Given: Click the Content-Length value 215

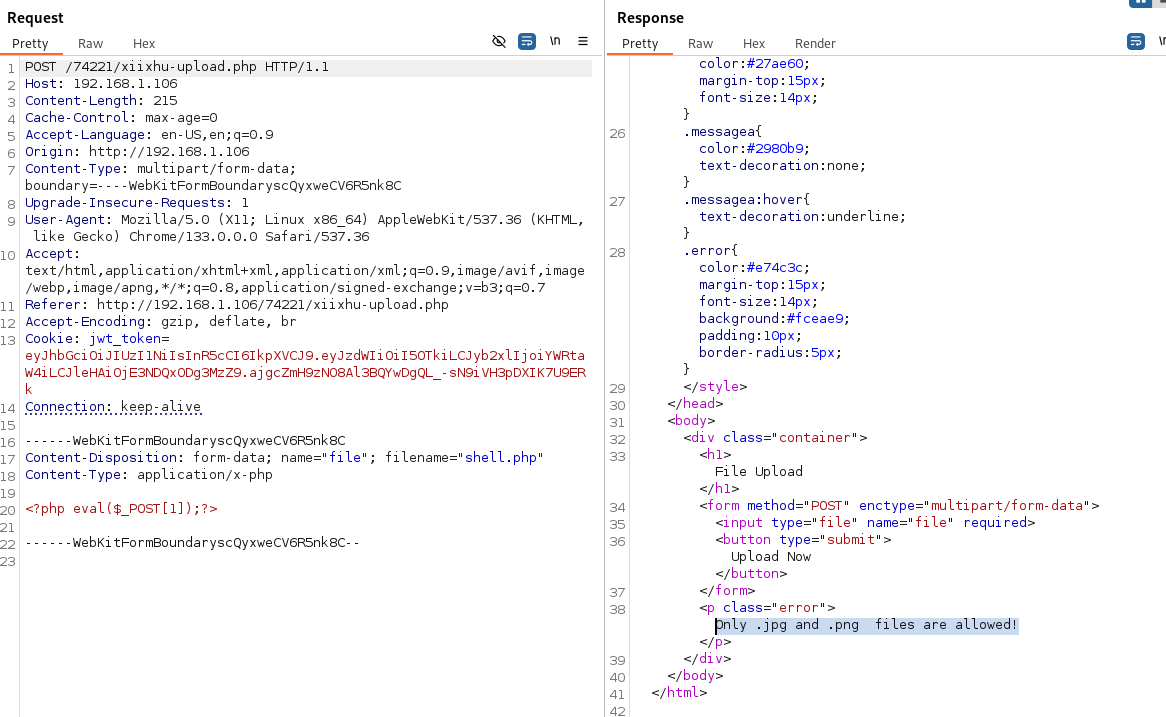Looking at the screenshot, I should (165, 101).
